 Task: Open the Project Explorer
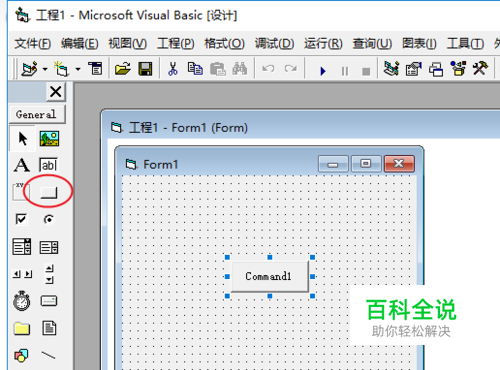pos(391,69)
